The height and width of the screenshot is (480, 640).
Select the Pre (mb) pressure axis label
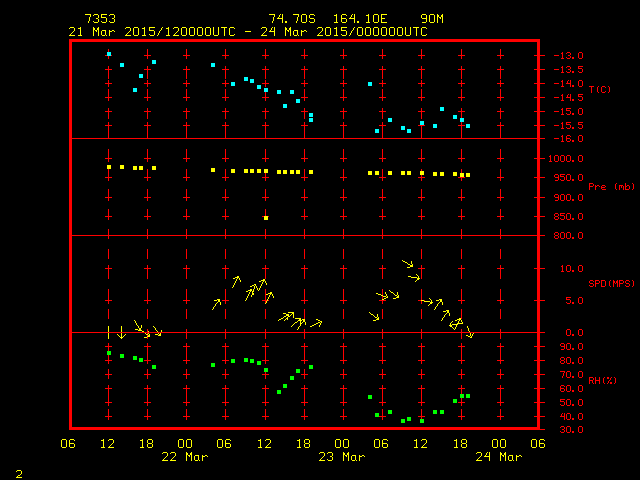click(610, 187)
